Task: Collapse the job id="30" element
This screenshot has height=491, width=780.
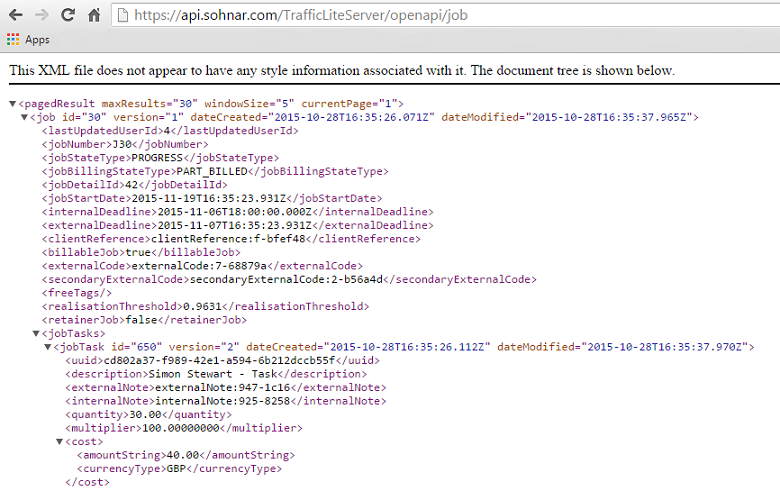Action: tap(24, 118)
